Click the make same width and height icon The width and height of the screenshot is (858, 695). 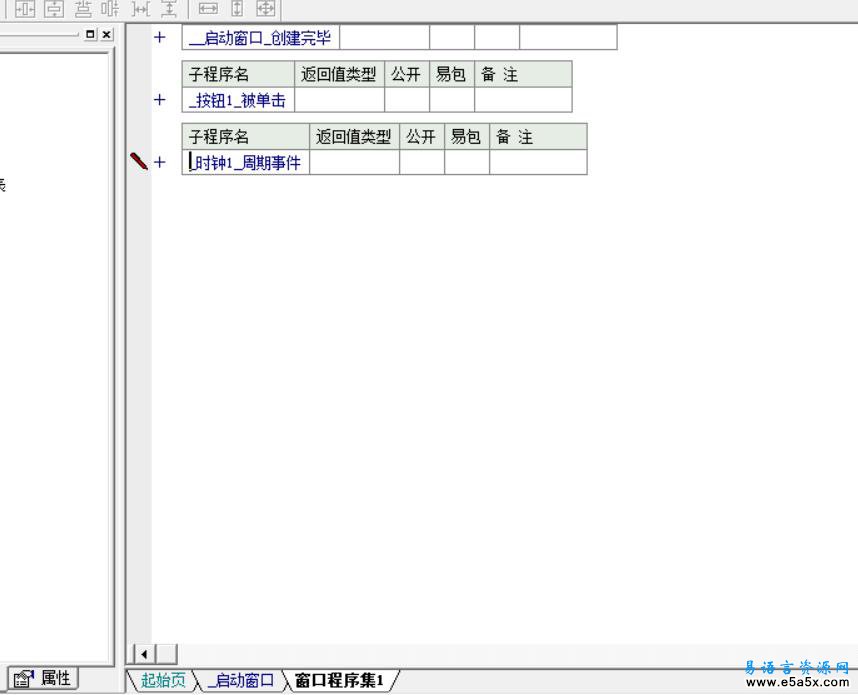[x=266, y=8]
